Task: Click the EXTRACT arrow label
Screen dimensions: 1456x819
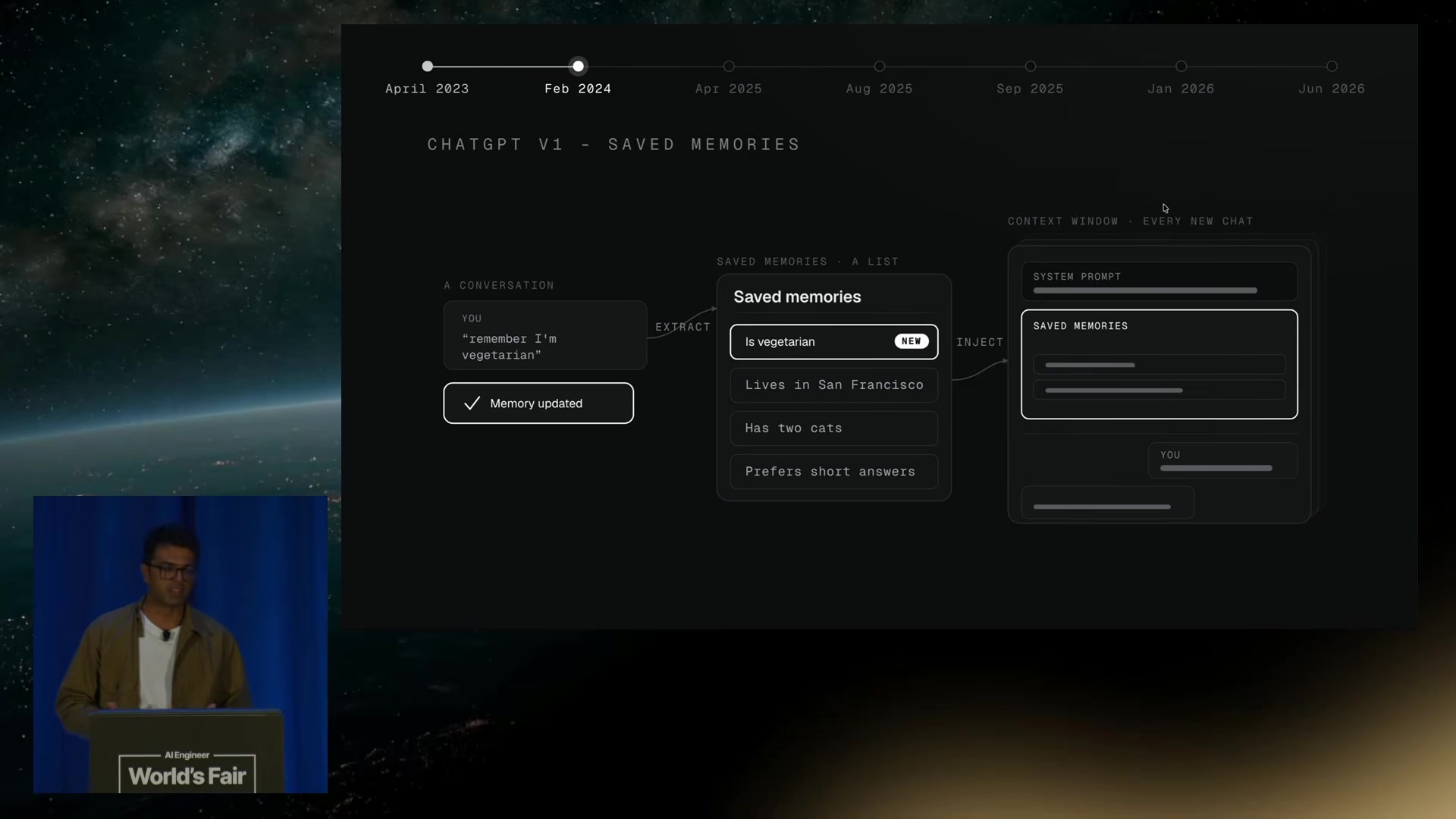Action: (682, 328)
